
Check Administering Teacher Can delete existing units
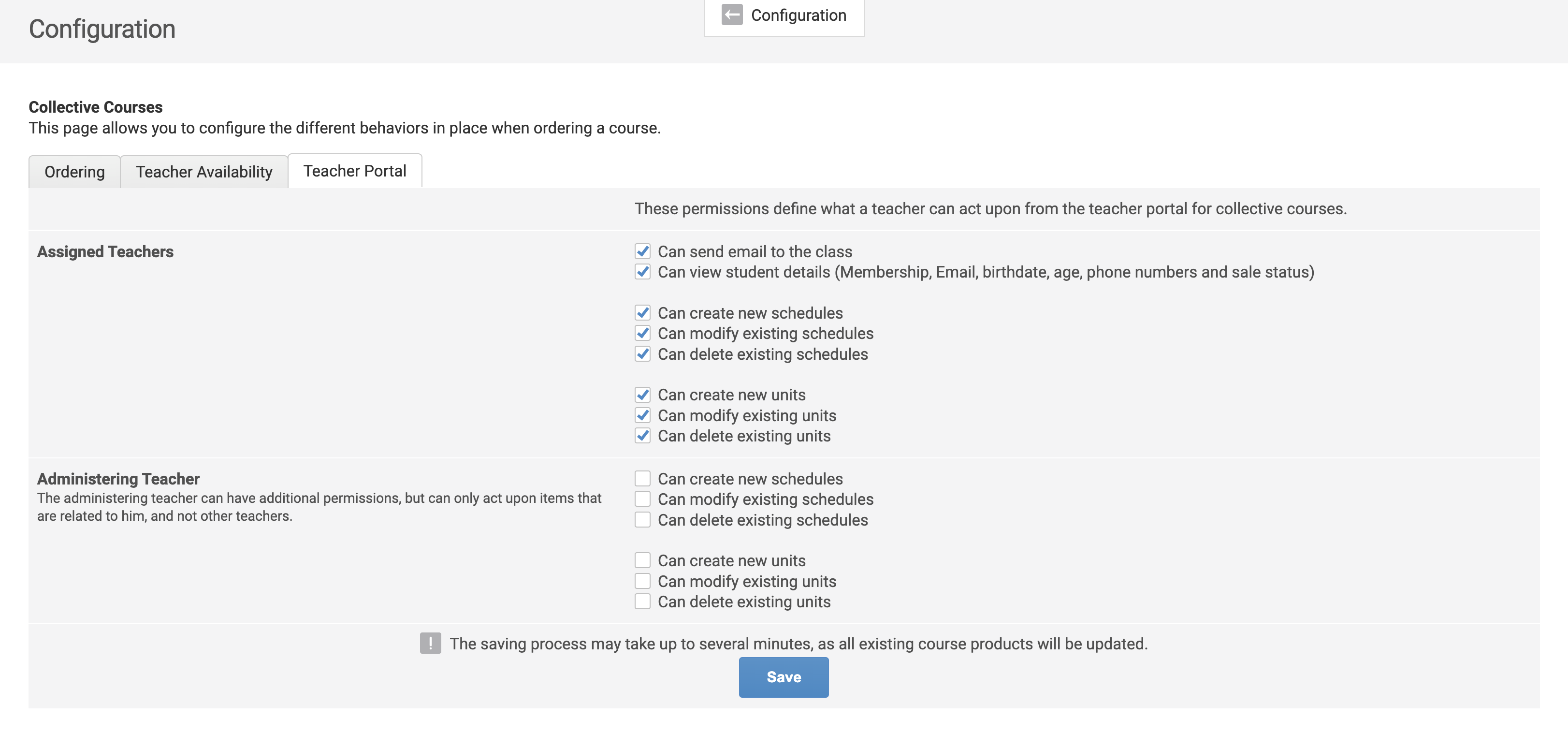tap(642, 602)
